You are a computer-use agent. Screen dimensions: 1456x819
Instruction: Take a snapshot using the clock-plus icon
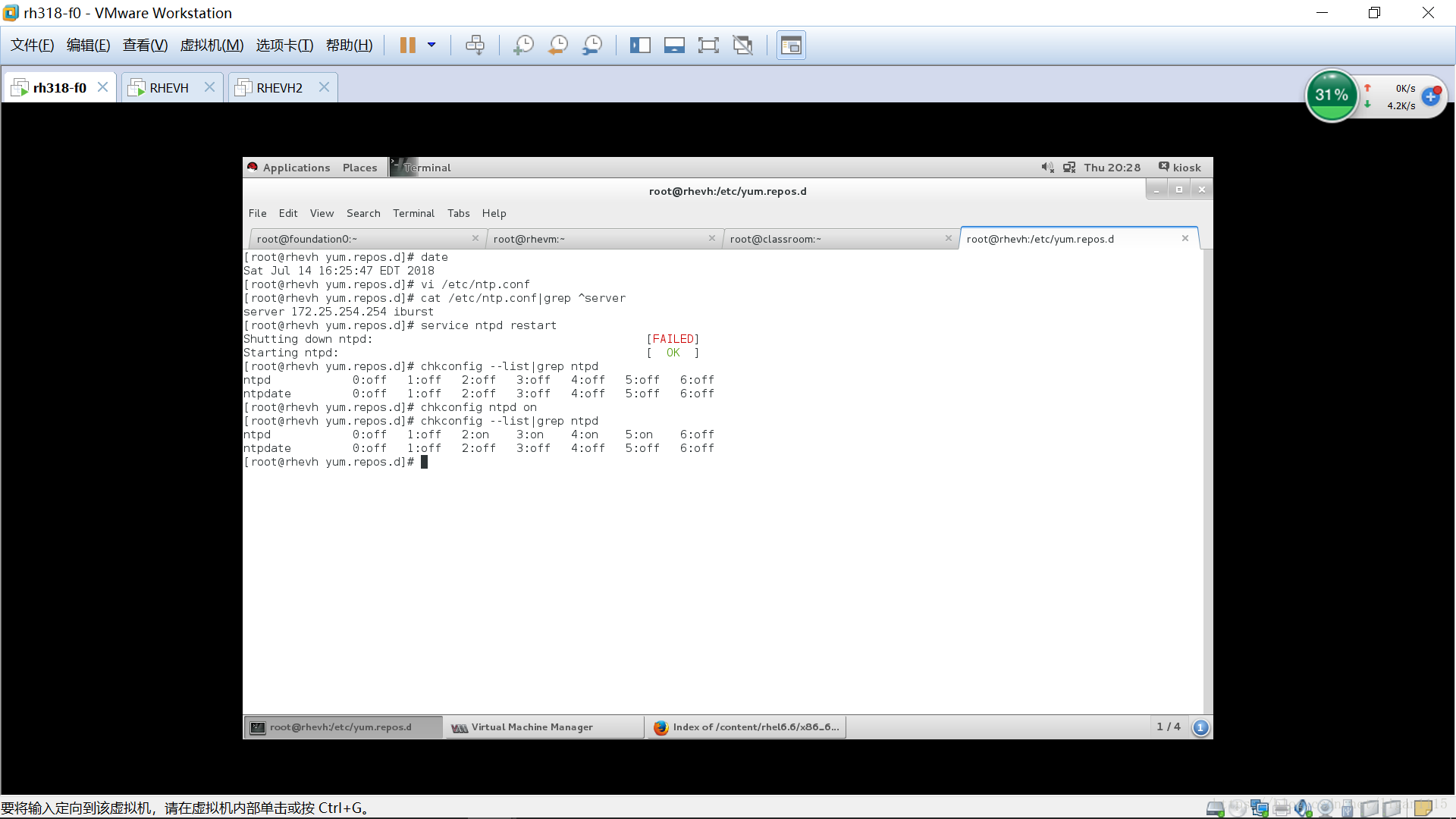(523, 45)
